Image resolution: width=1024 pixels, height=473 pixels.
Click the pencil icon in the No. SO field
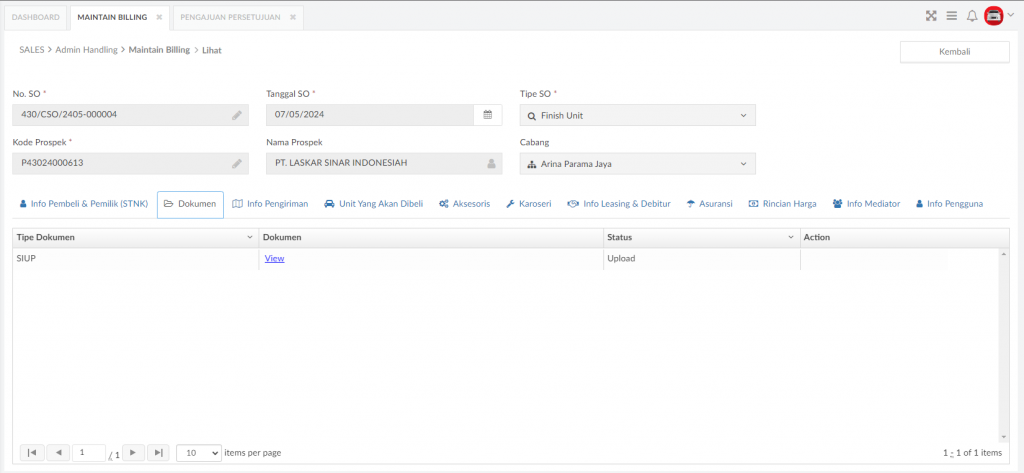237,115
